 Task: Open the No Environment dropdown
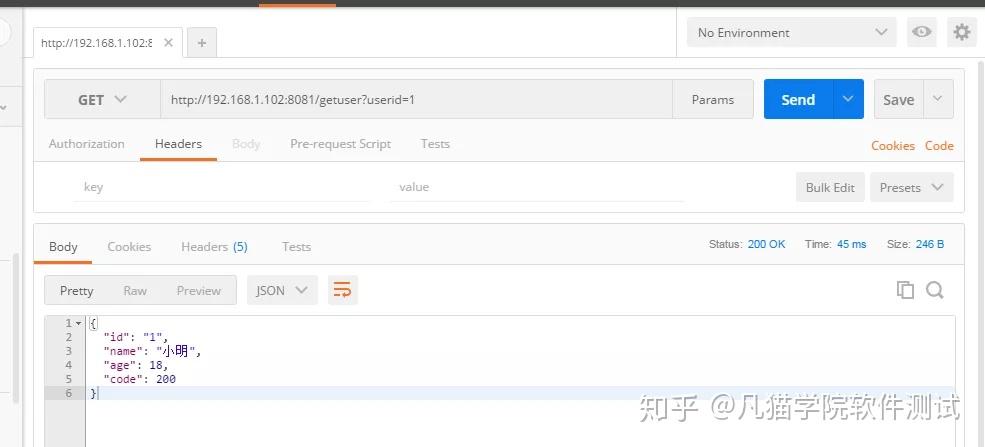(792, 32)
